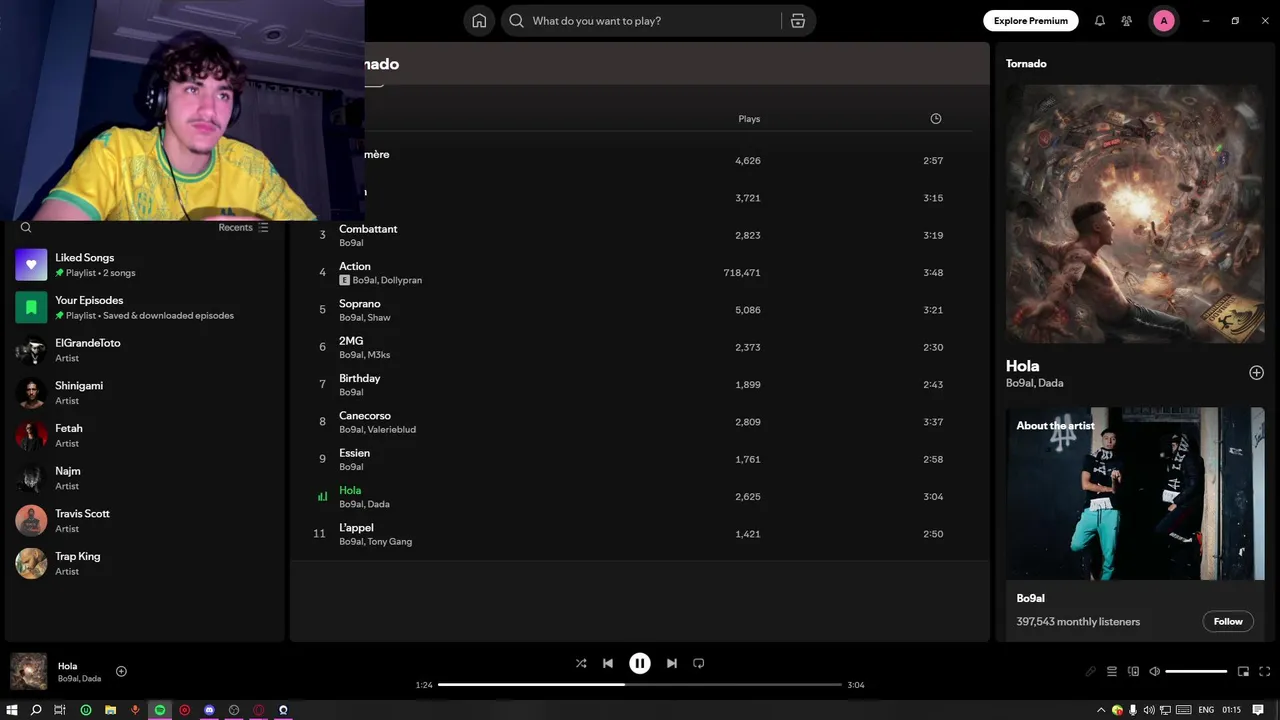The width and height of the screenshot is (1280, 720).
Task: Enter full screen mode
Action: pos(1265,671)
